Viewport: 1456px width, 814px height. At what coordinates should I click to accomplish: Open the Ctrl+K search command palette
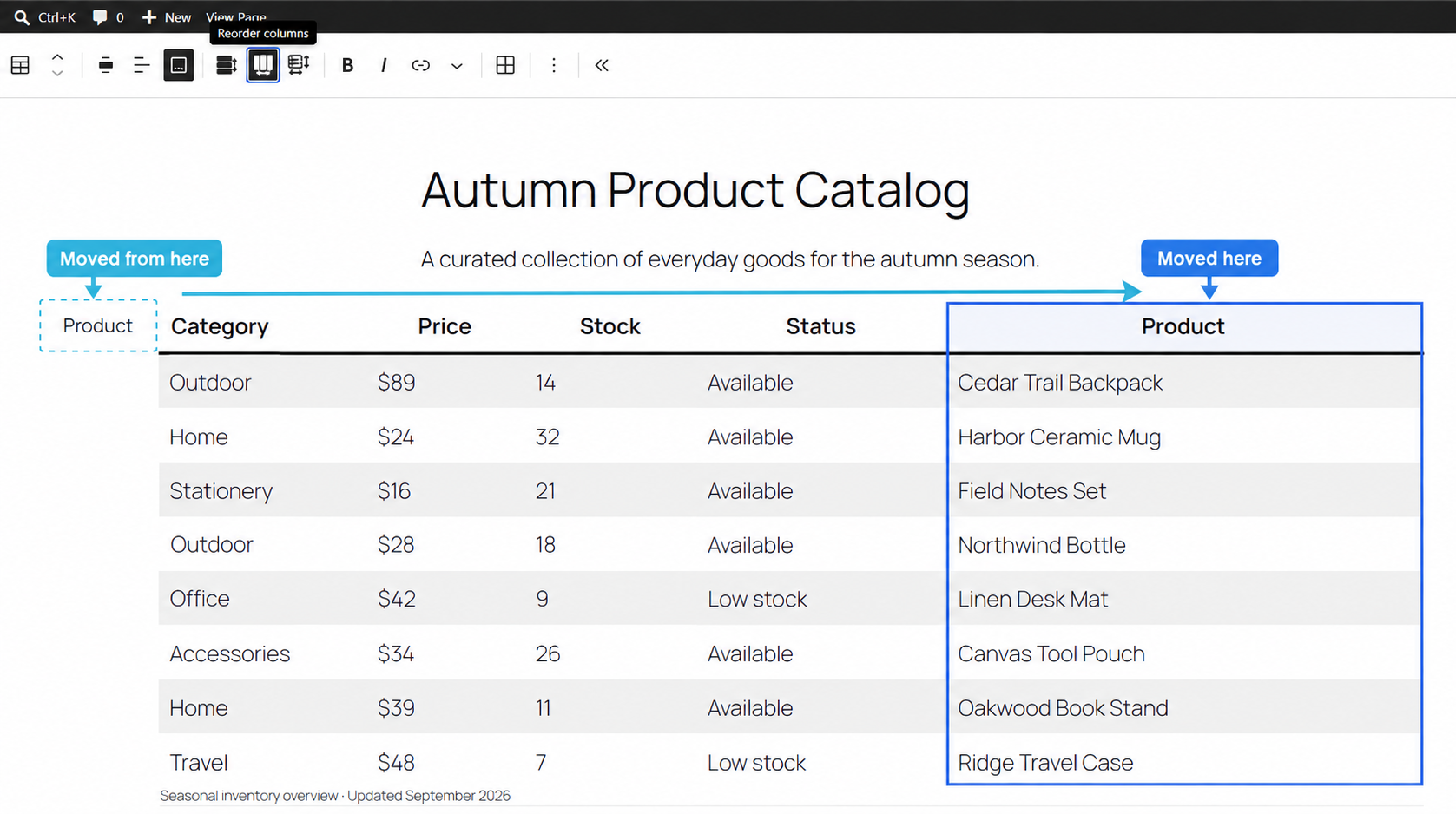(45, 16)
